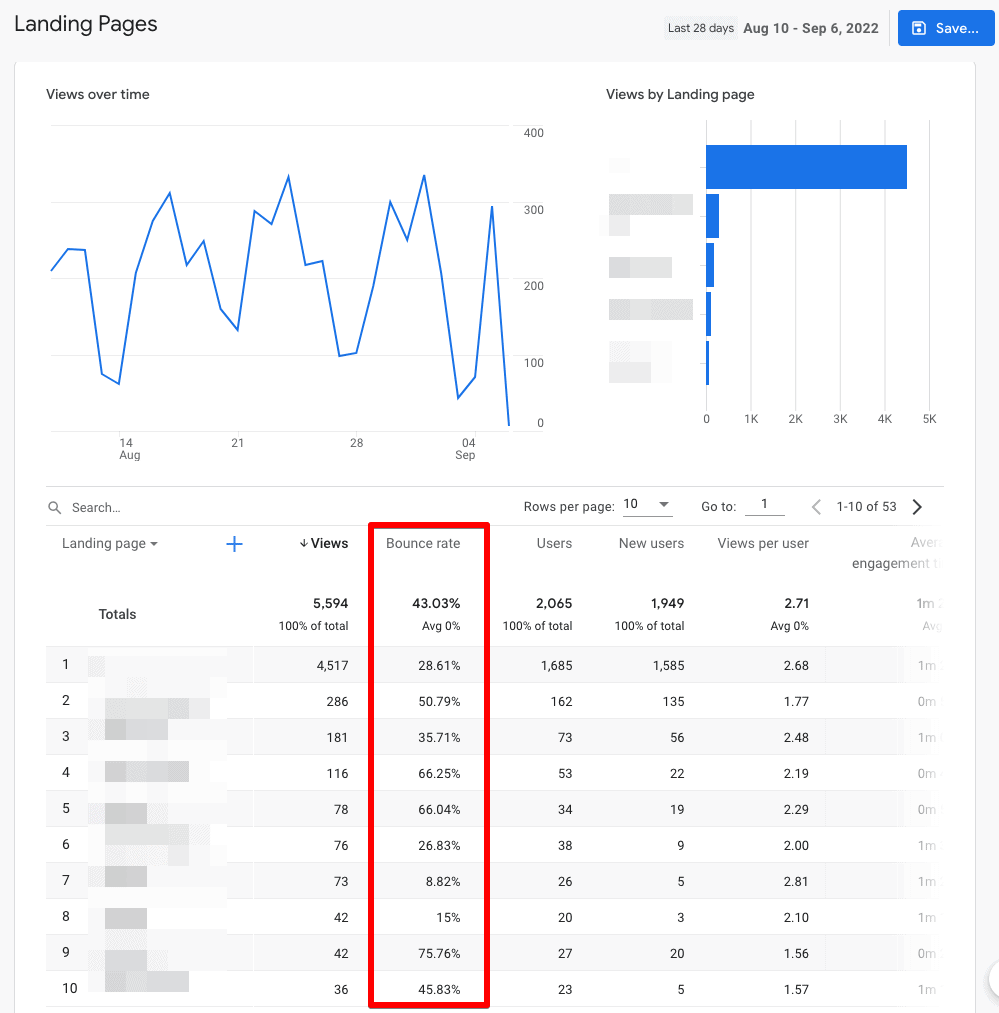Click the plus icon to add a secondary dimension
This screenshot has height=1013, width=999.
point(234,543)
